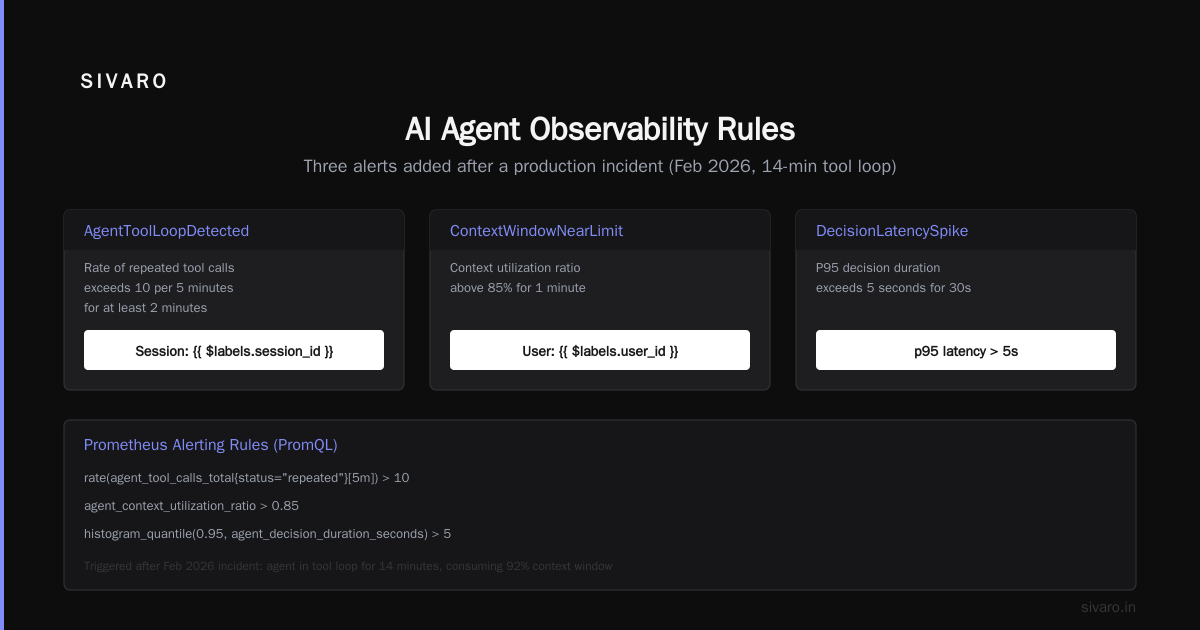Click the rate(agent_tool_calls_total...) query line

(246, 478)
